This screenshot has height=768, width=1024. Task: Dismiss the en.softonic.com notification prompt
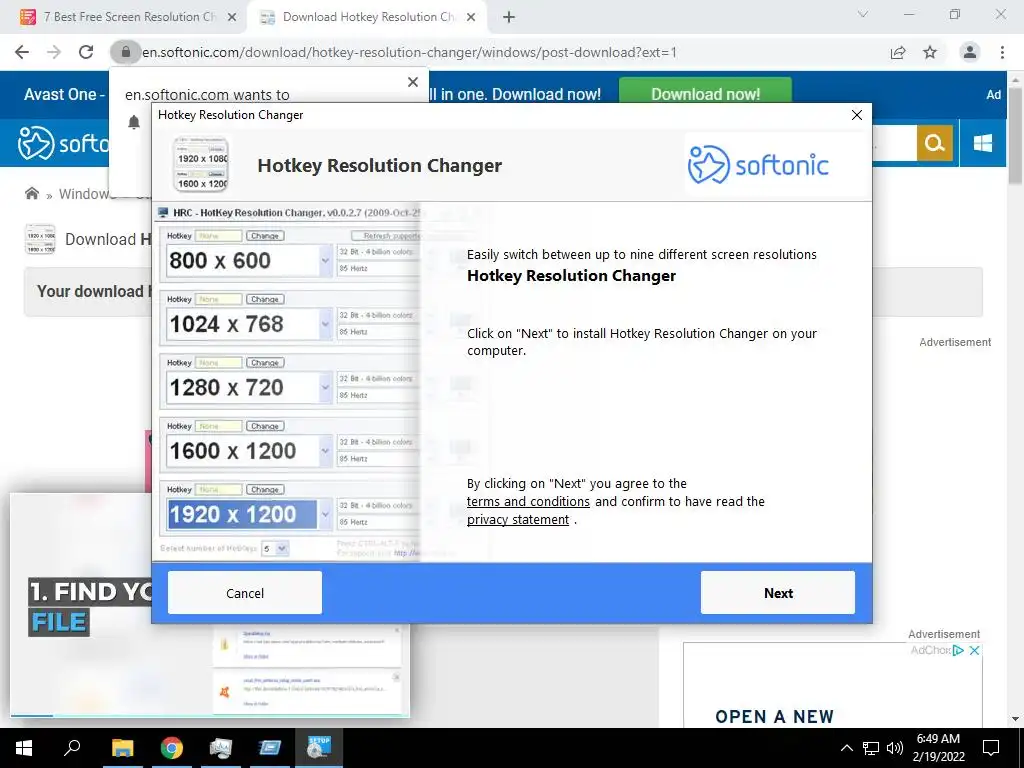[413, 82]
